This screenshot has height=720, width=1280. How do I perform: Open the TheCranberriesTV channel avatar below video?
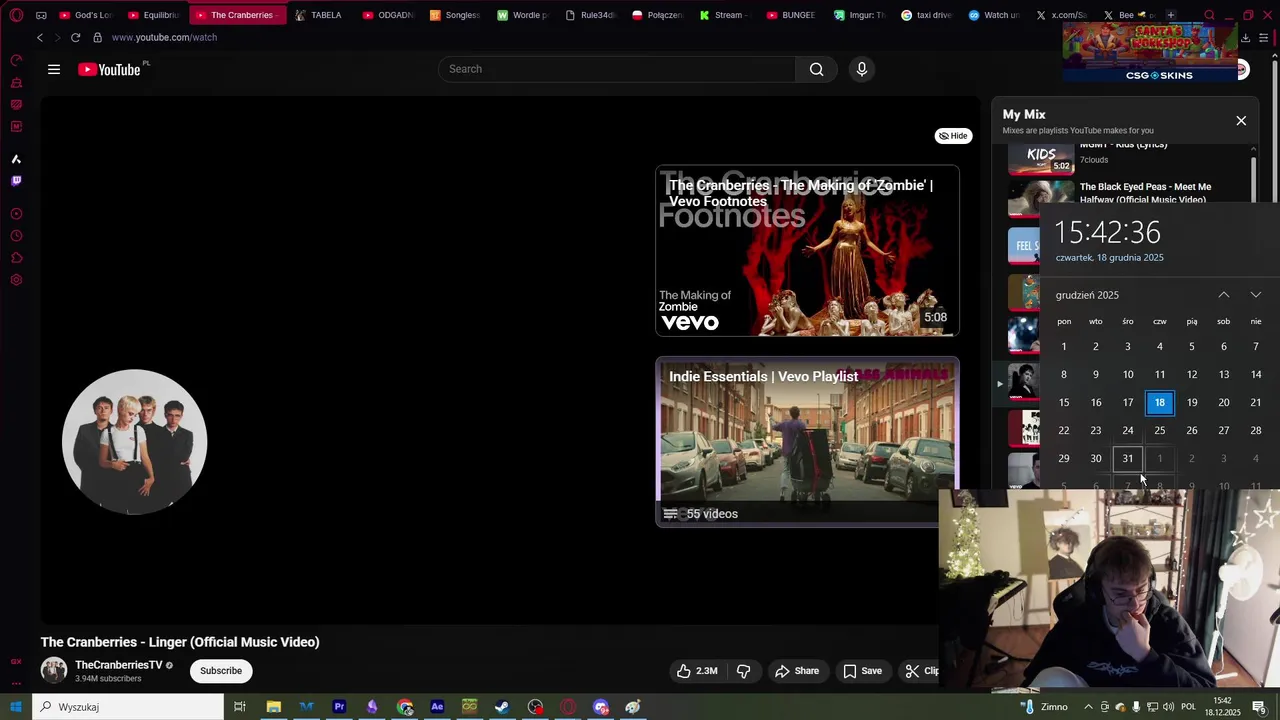54,671
